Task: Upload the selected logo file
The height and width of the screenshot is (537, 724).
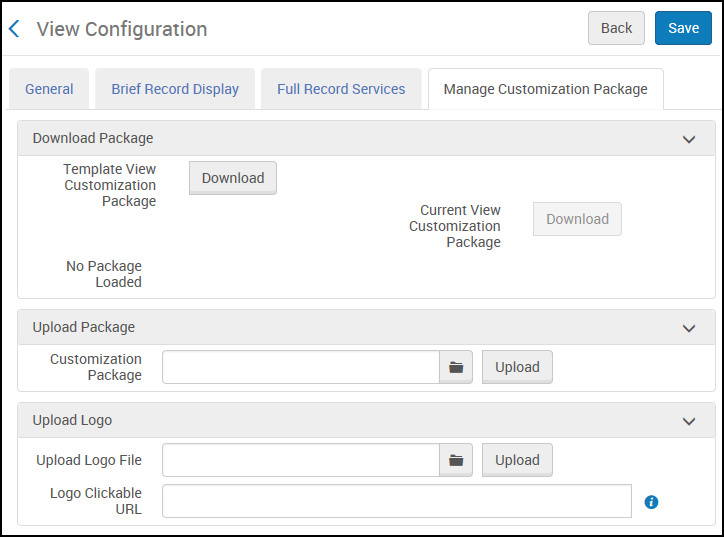Action: coord(517,460)
